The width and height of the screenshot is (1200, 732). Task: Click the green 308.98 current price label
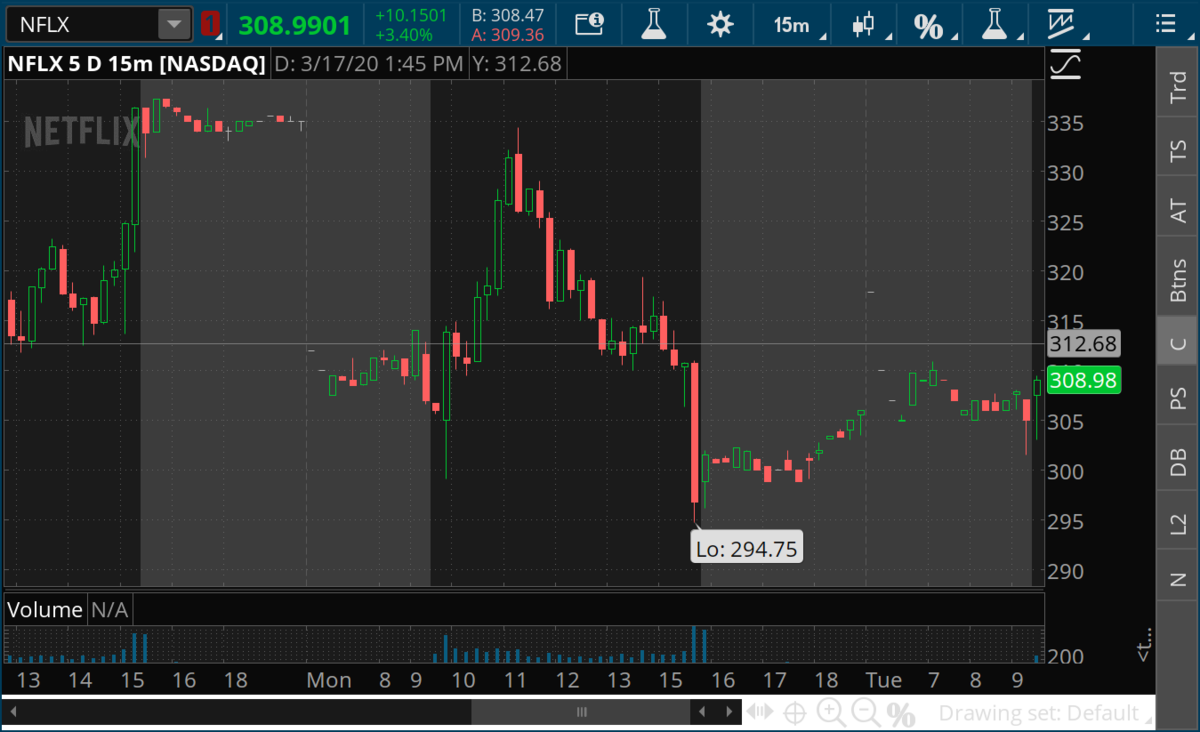(x=1083, y=381)
